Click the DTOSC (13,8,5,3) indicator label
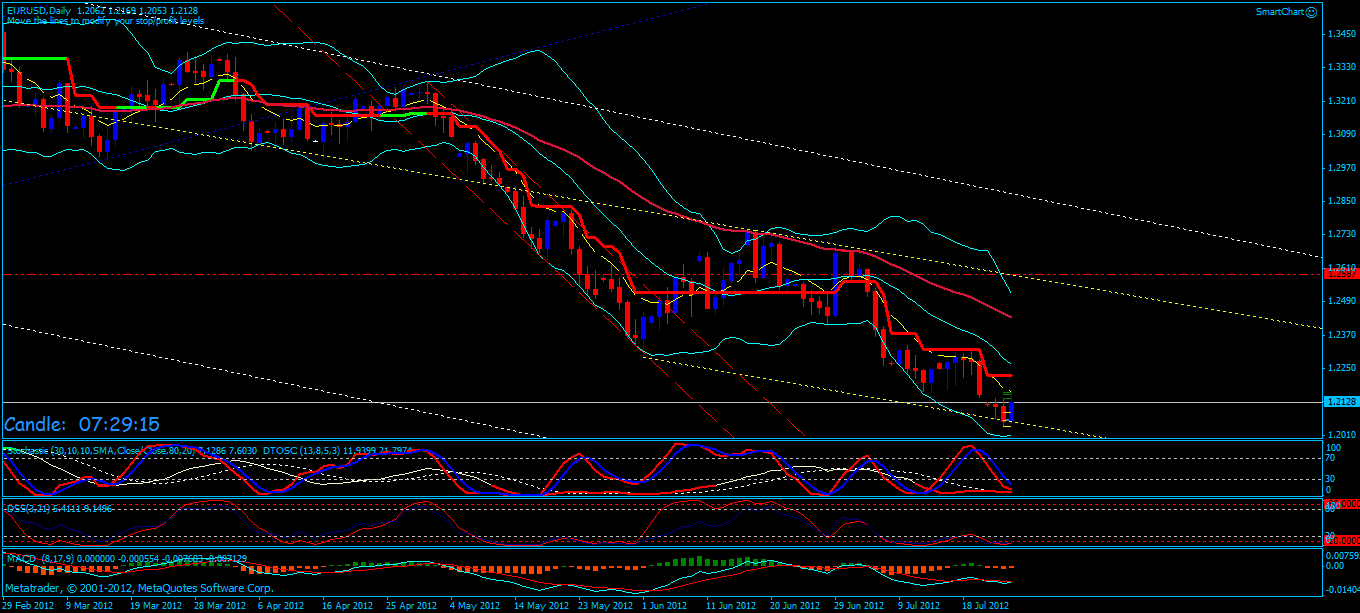Viewport: 1360px width, 613px height. tap(295, 449)
